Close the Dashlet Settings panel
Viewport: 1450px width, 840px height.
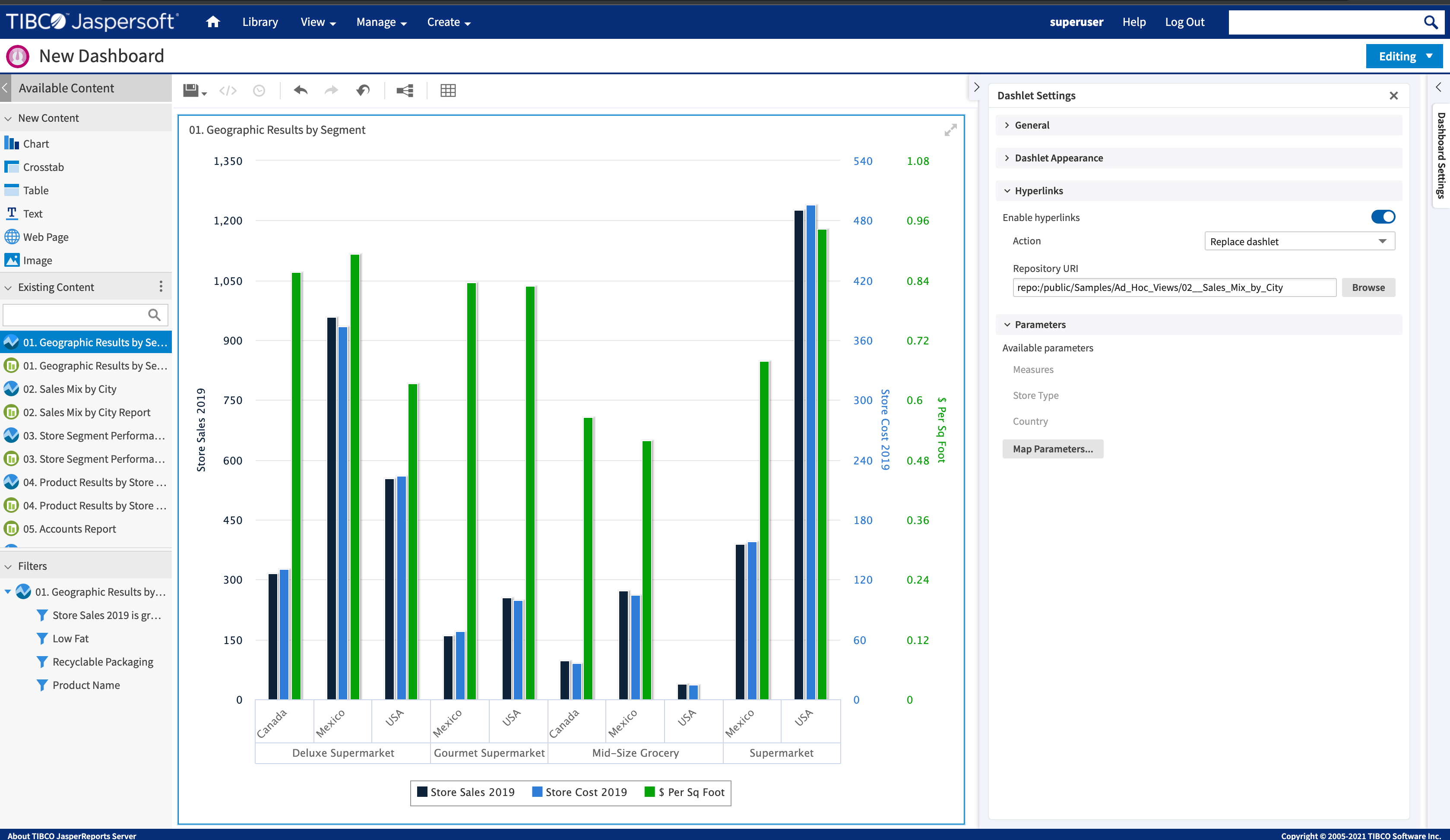[1393, 95]
